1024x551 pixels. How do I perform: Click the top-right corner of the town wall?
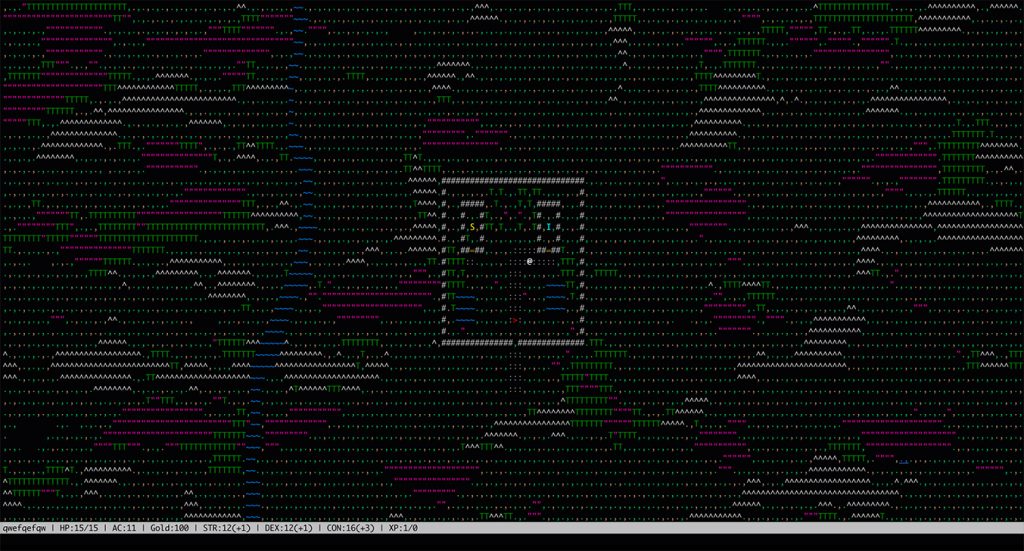pyautogui.click(x=581, y=180)
